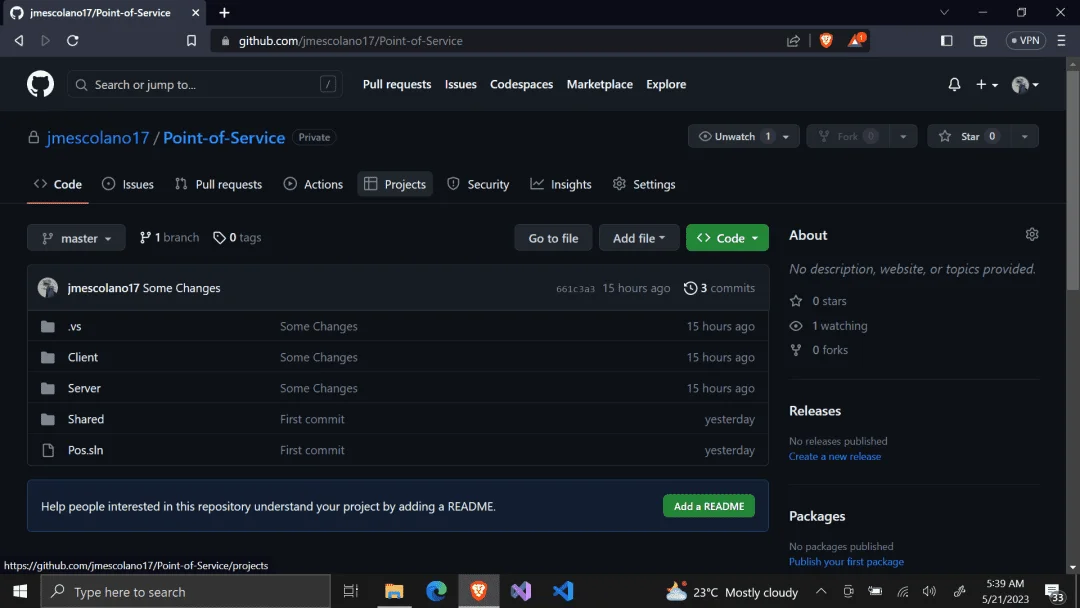Switch to the Code tab

coord(58,184)
